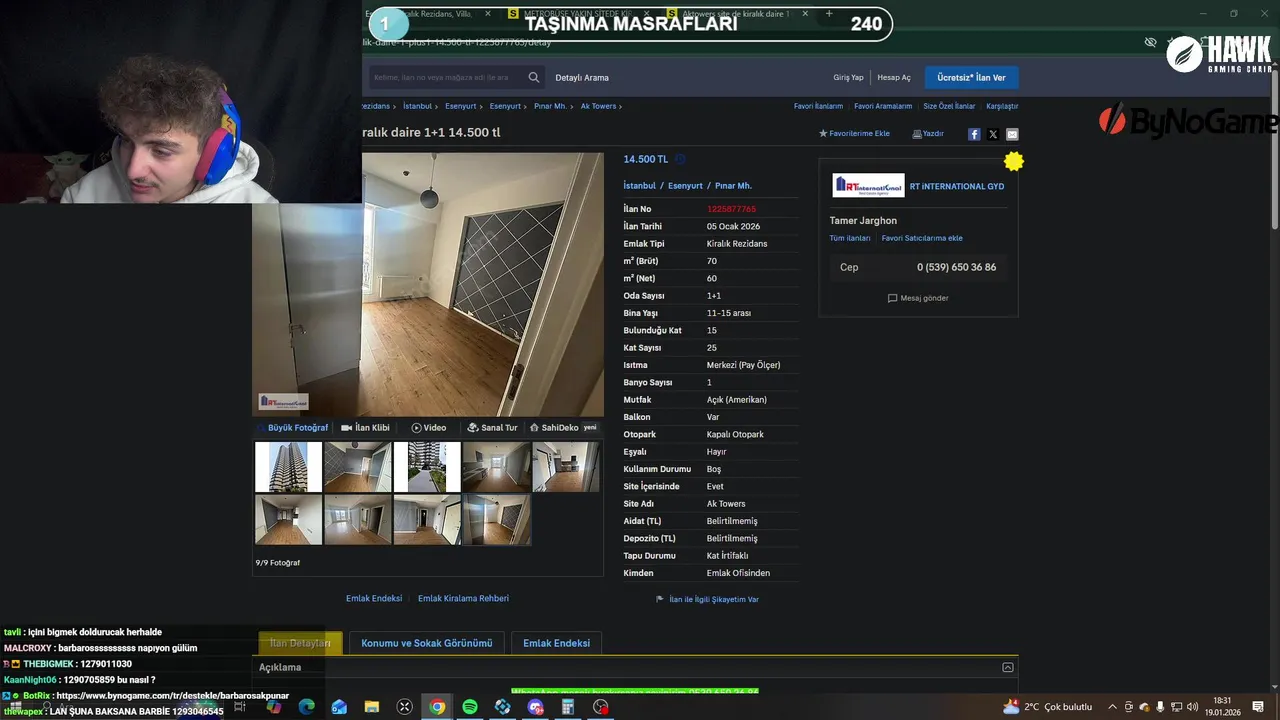Click Ücretsiz İlan Ver button
Image resolution: width=1280 pixels, height=720 pixels.
971,77
